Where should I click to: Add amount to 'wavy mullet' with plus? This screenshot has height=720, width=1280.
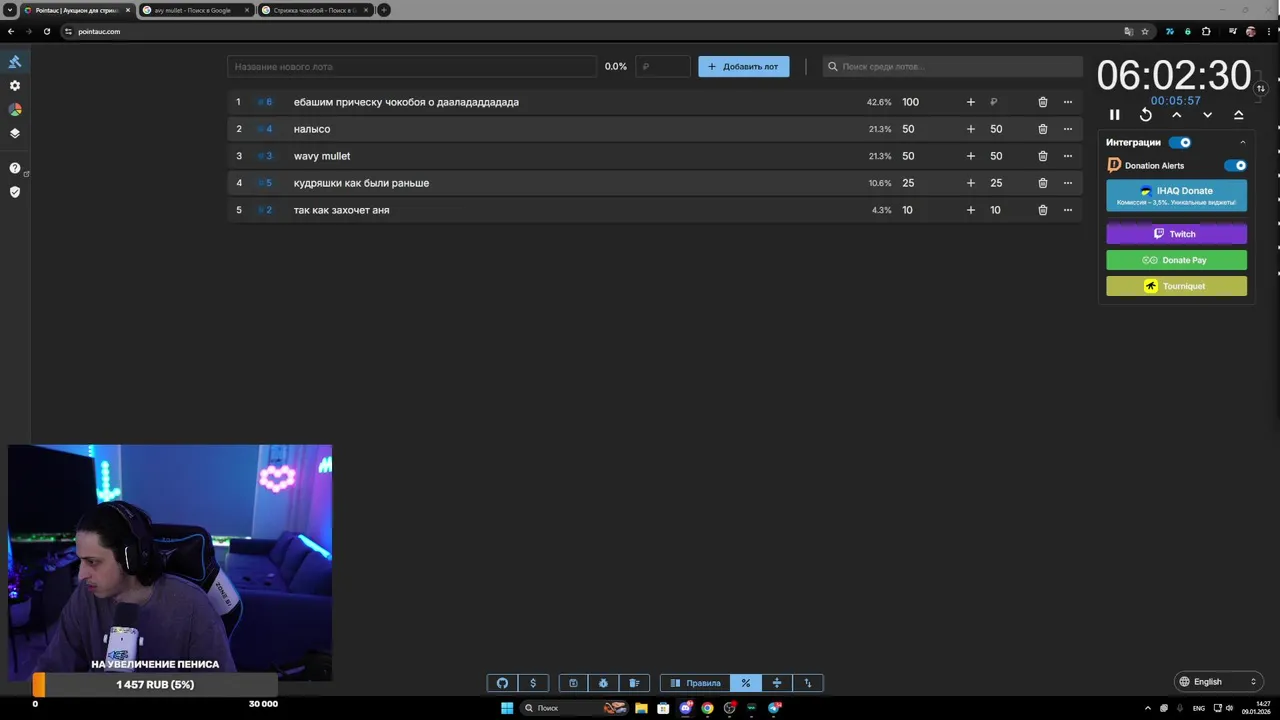point(970,156)
